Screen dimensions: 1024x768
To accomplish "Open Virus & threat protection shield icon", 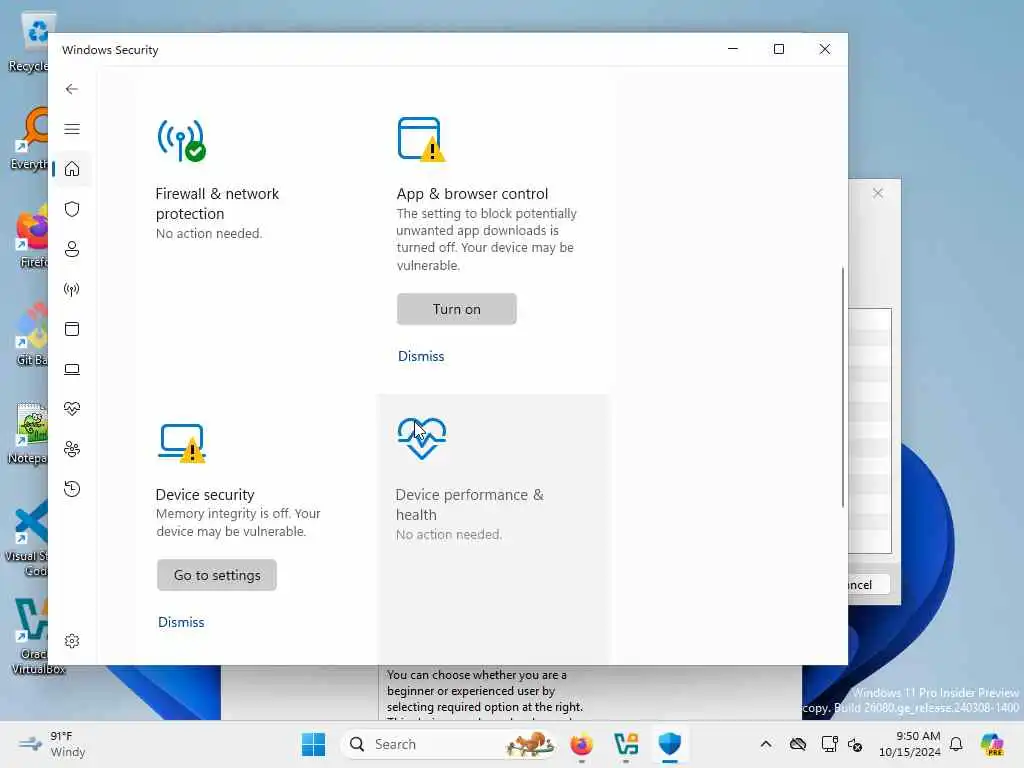I will 72,209.
